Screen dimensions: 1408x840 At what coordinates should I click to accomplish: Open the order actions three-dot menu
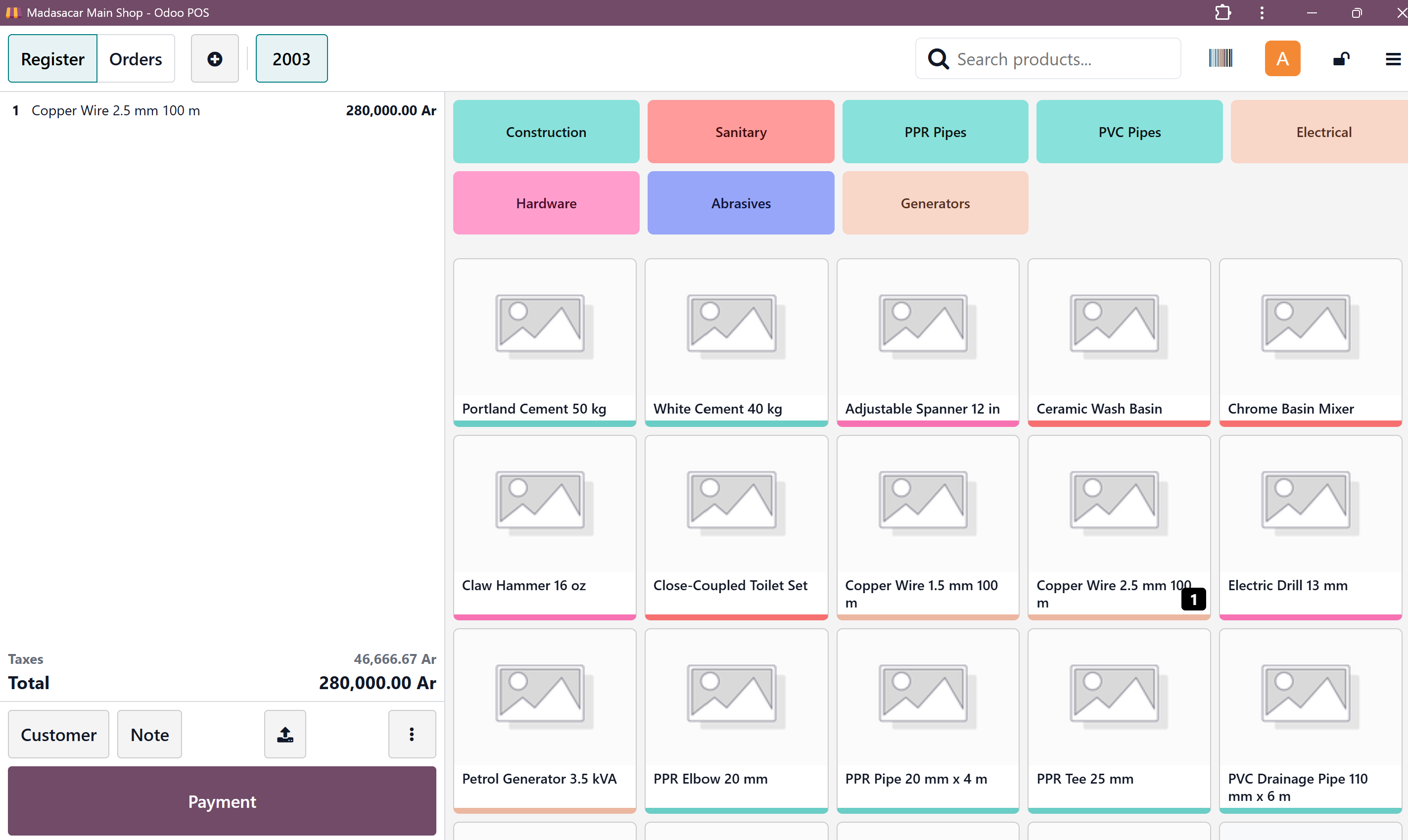[x=412, y=734]
